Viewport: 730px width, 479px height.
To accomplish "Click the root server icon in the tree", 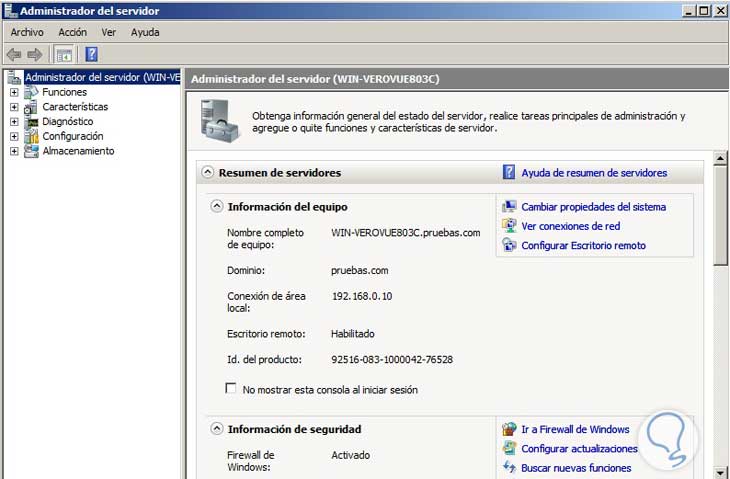I will coord(14,77).
